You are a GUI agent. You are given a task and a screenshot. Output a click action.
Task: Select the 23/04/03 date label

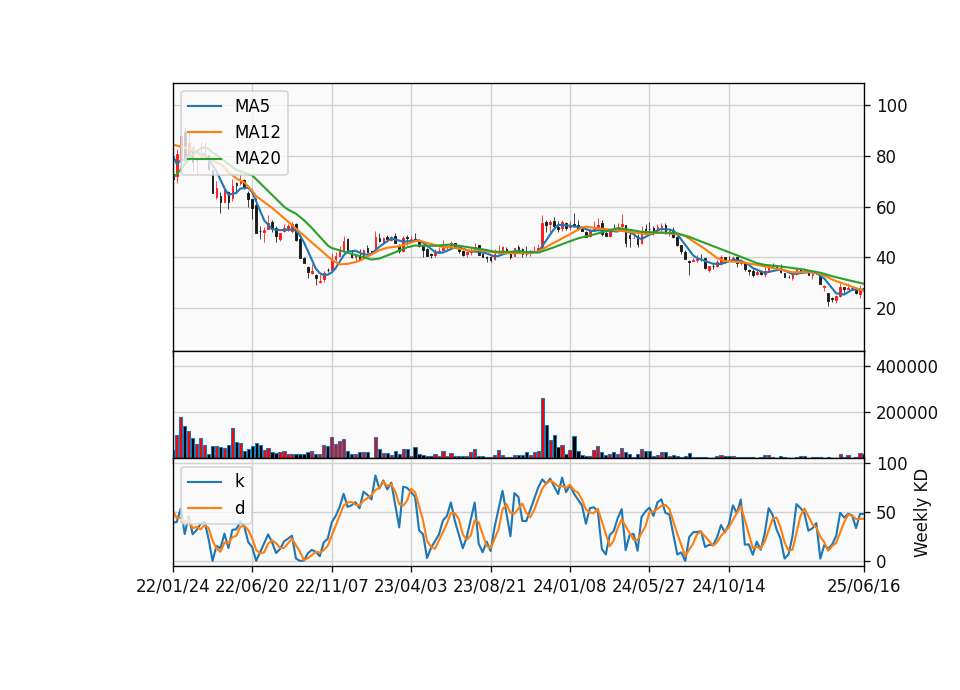click(x=411, y=586)
